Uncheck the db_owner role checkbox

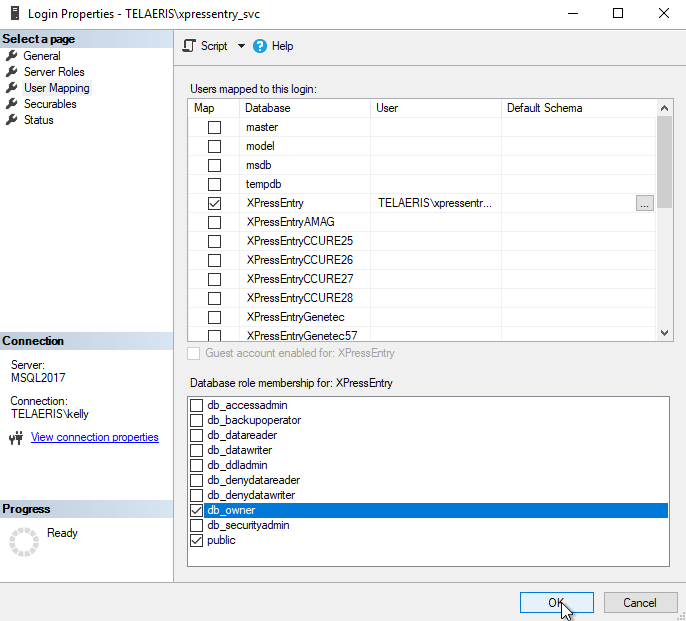[196, 510]
